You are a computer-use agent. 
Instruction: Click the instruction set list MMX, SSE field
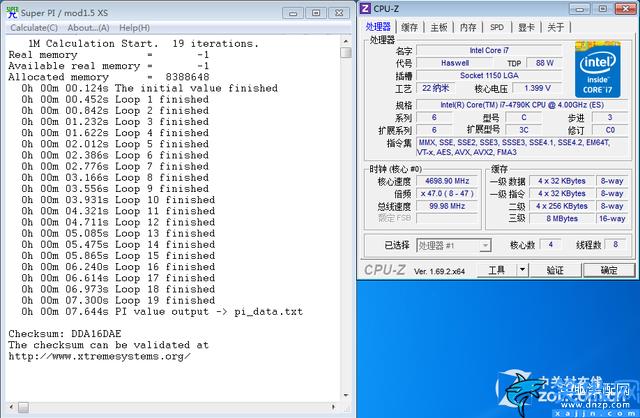tap(522, 147)
